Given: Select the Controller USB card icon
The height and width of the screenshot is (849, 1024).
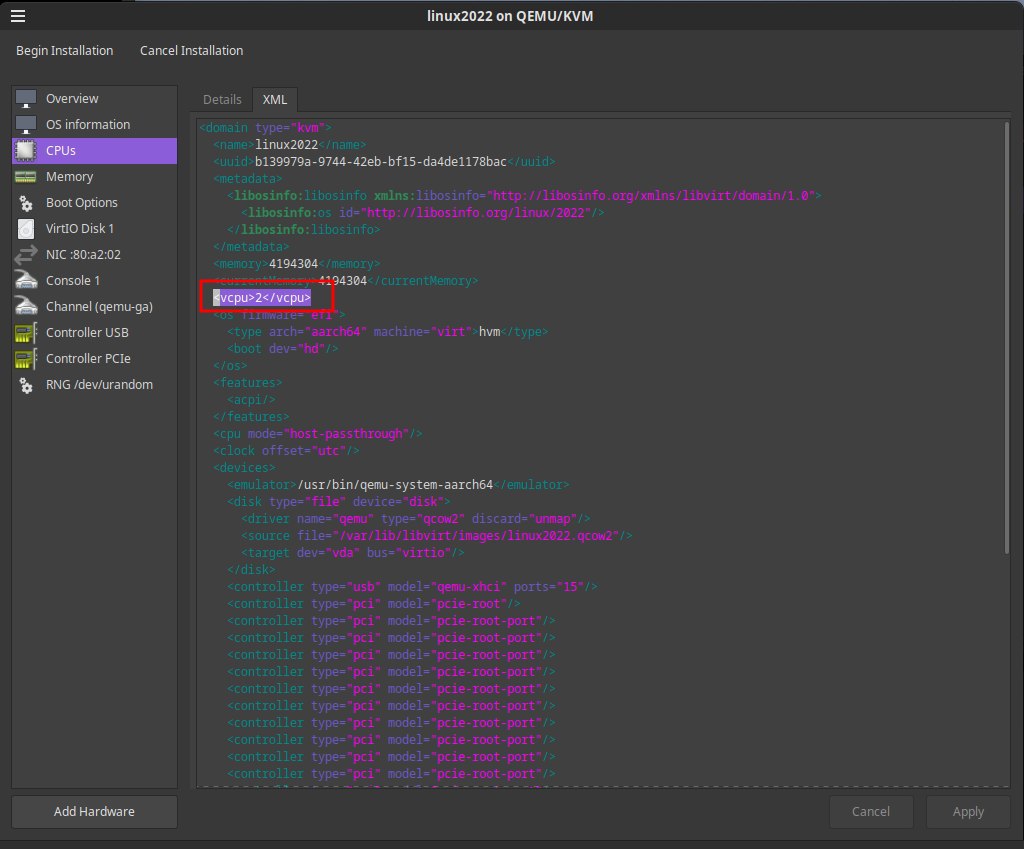Looking at the screenshot, I should tap(25, 333).
